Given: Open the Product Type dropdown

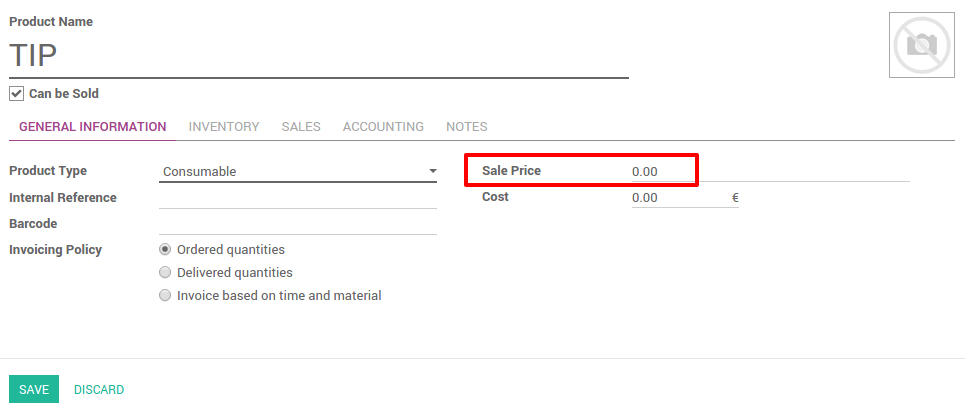Looking at the screenshot, I should click(297, 171).
